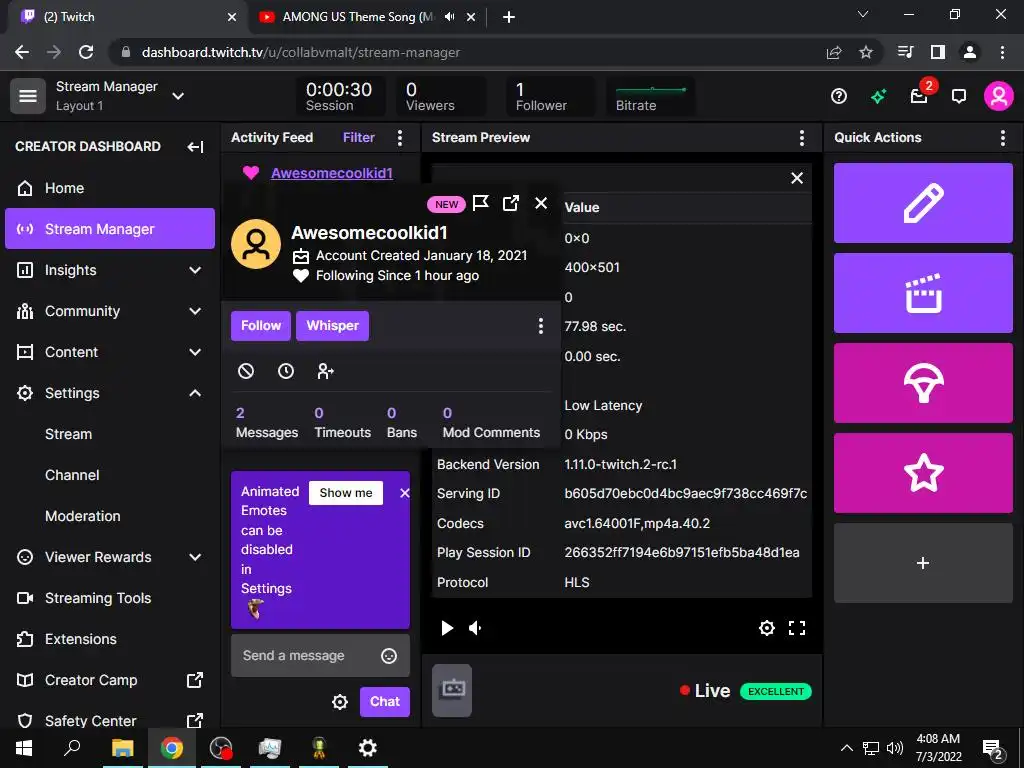Expand the Community section
This screenshot has width=1024, height=768.
point(110,311)
